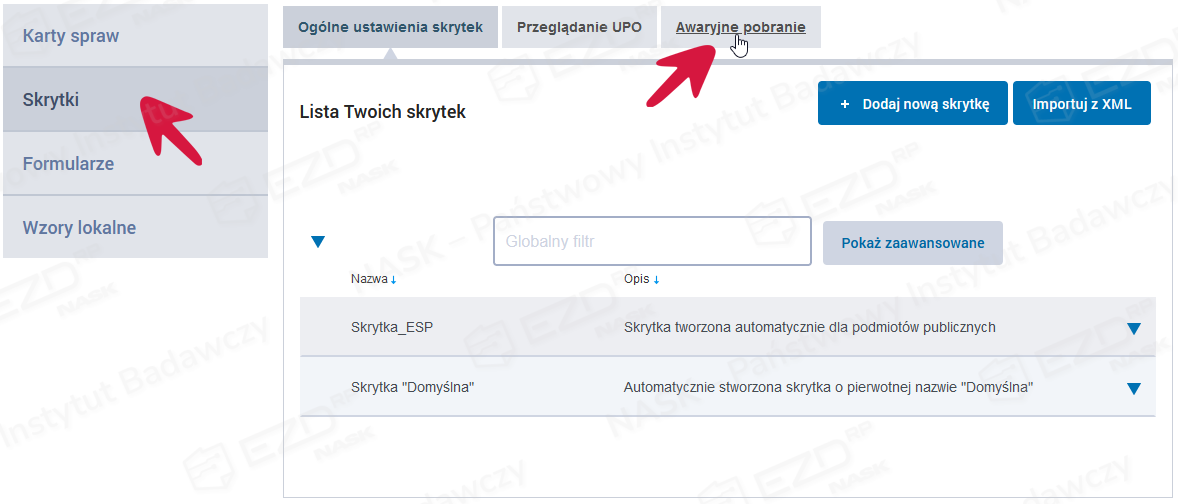Click the Globalny filtr input field
The width and height of the screenshot is (1178, 504).
click(652, 241)
